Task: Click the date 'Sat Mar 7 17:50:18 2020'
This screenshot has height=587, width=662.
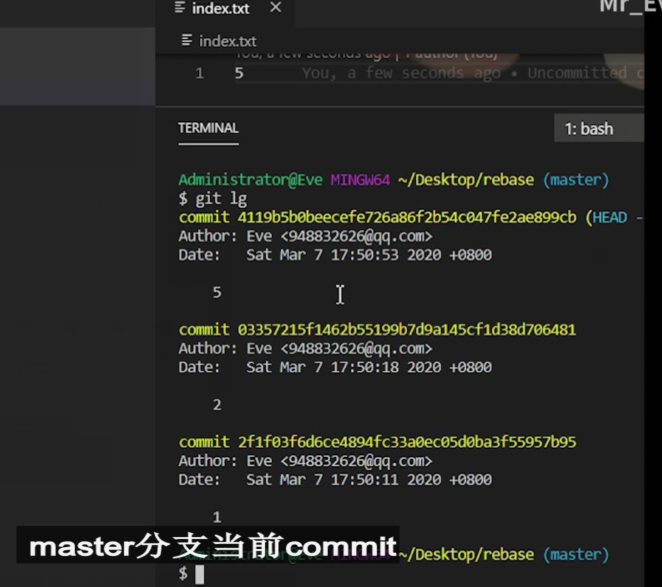Action: point(344,367)
